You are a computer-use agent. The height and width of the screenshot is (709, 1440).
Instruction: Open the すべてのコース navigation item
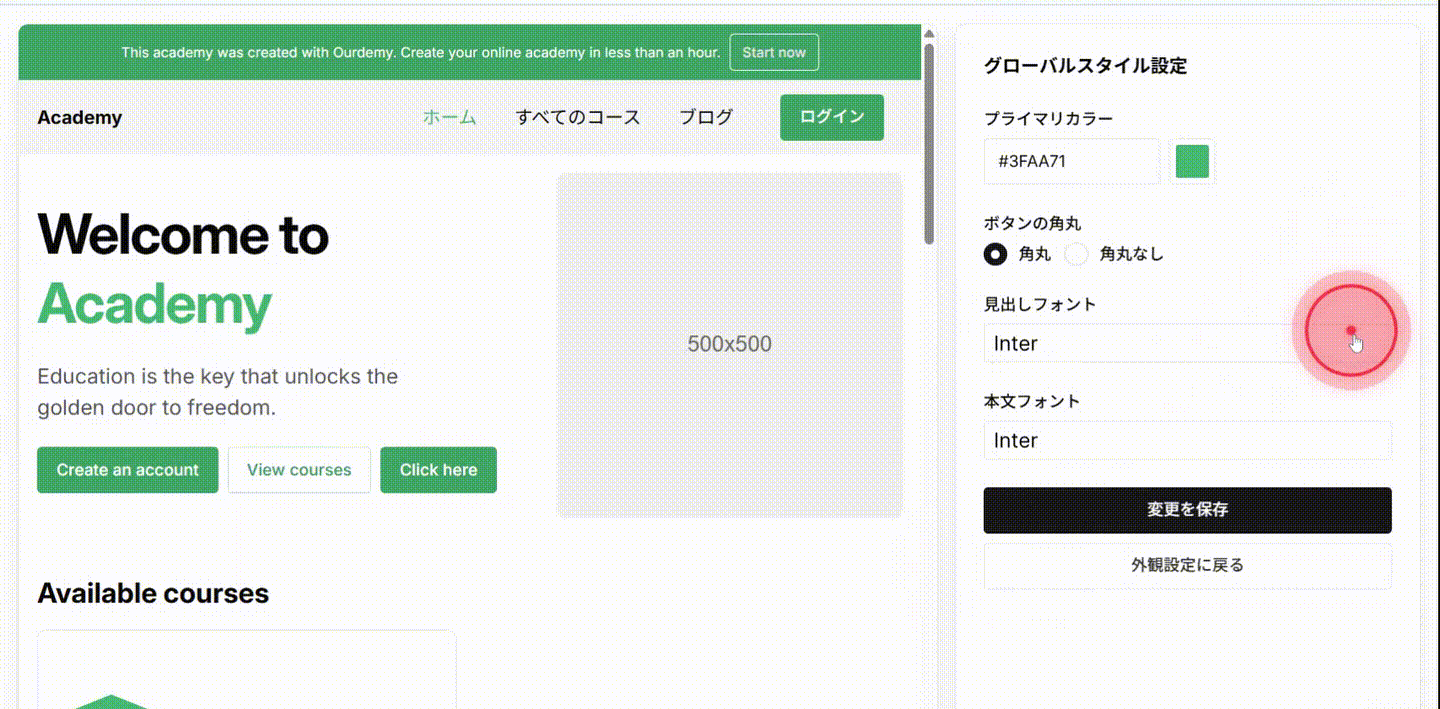click(x=578, y=117)
